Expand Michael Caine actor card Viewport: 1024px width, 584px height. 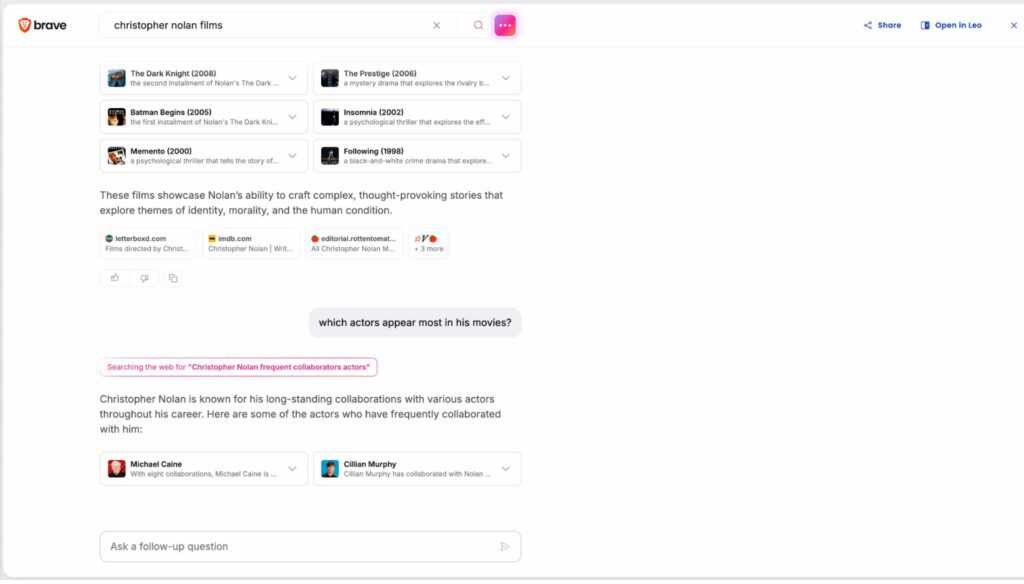(x=293, y=469)
